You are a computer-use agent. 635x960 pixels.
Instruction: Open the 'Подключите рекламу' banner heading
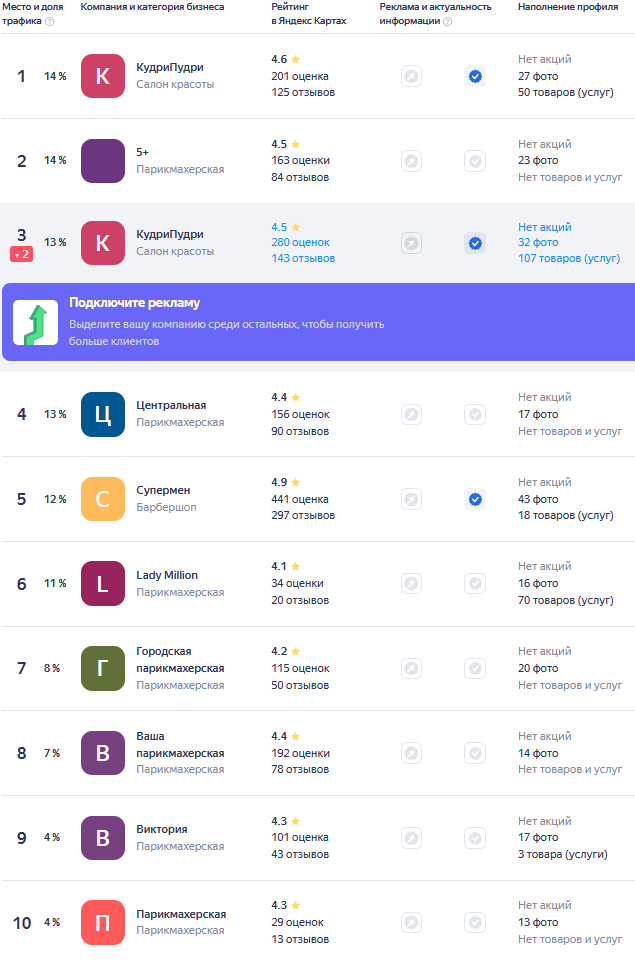click(135, 302)
